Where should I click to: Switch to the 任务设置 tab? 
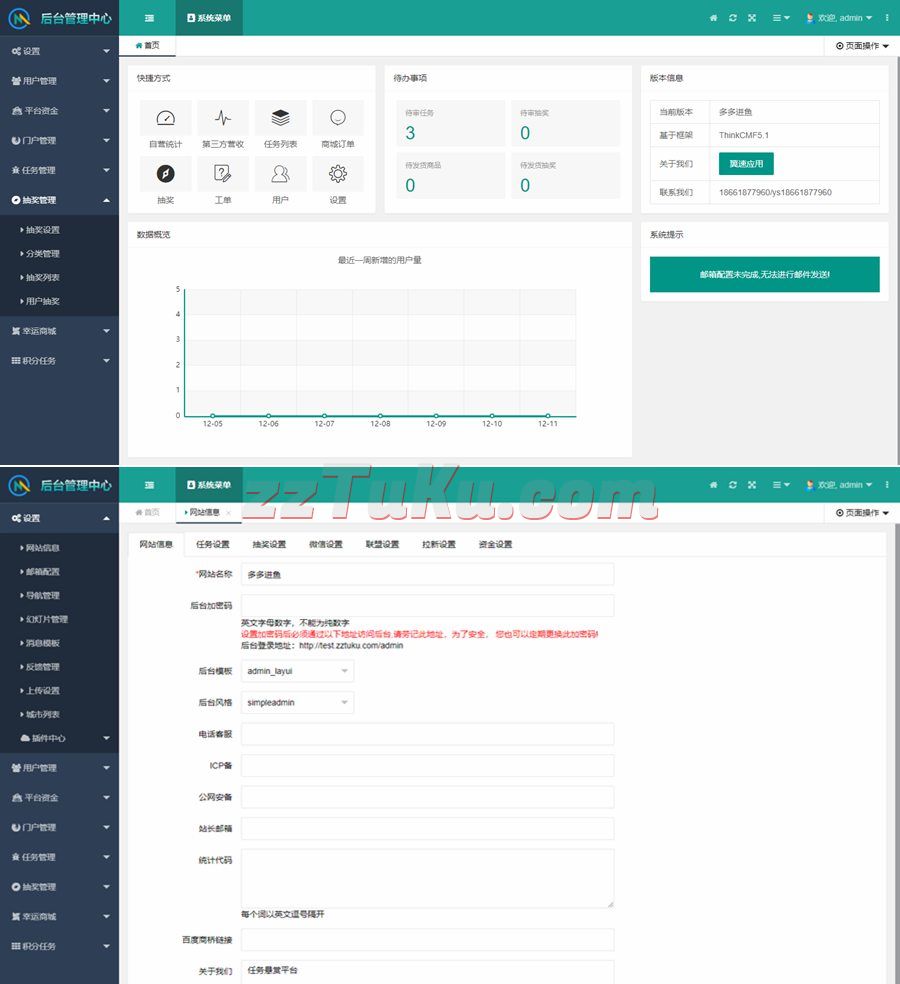point(212,545)
